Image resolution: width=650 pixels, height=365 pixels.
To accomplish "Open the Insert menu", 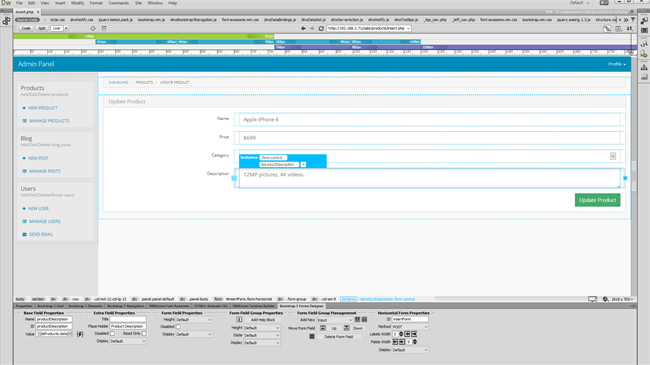I will pyautogui.click(x=60, y=3).
